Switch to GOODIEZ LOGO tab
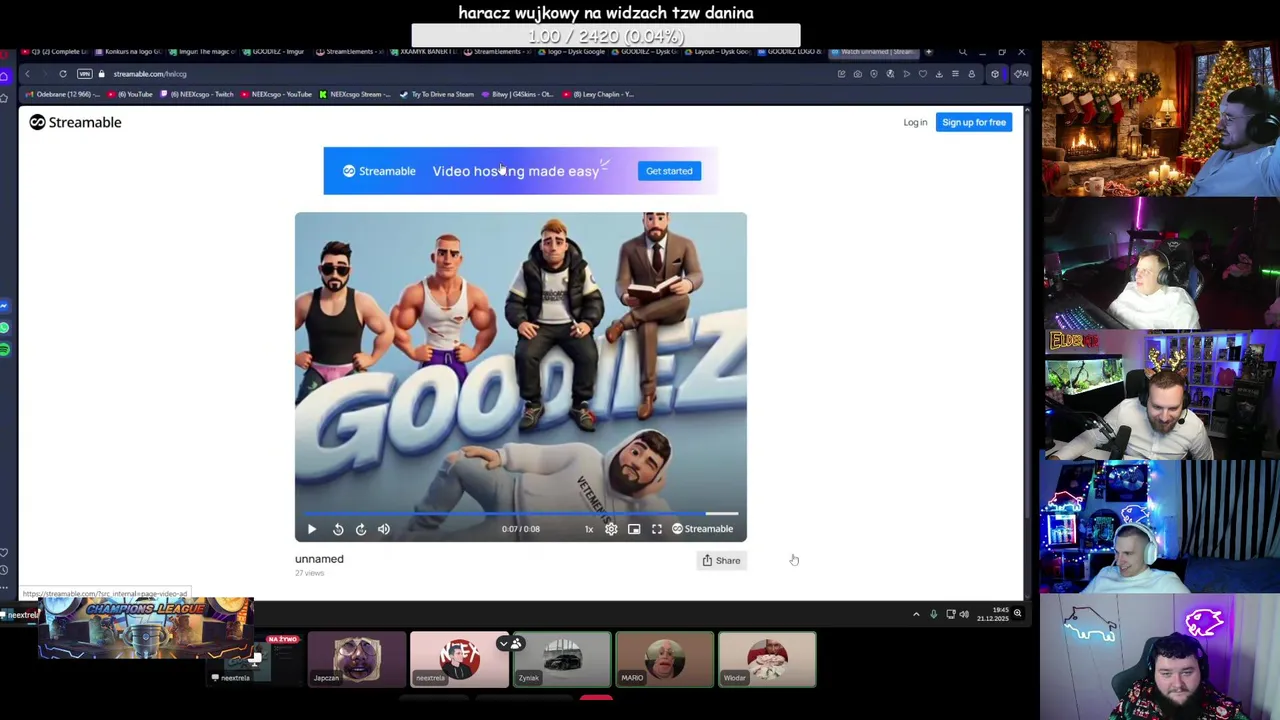1280x720 pixels. click(791, 51)
